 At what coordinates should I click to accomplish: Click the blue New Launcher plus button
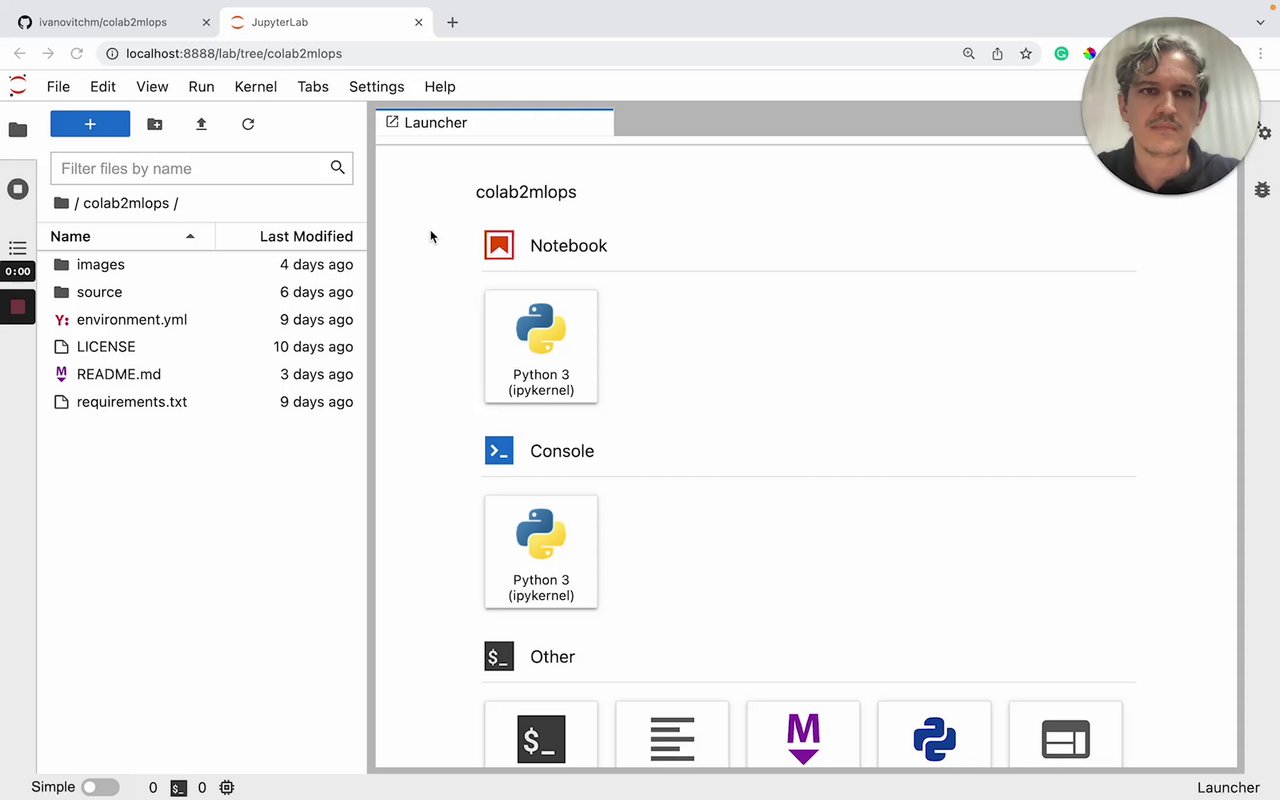[90, 124]
